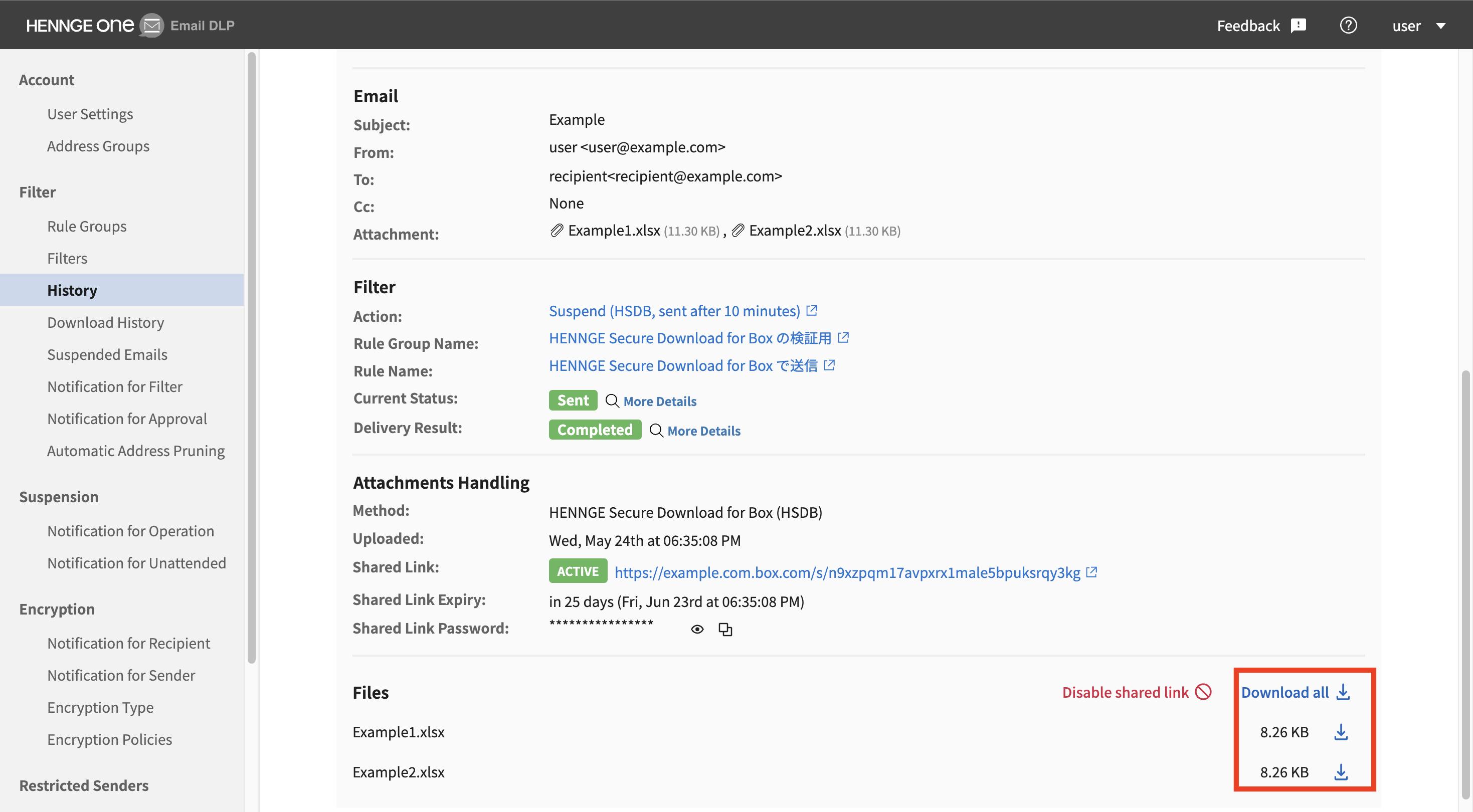Click the sidebar scrollbar handle
Viewport: 1473px width, 812px height.
(x=251, y=357)
